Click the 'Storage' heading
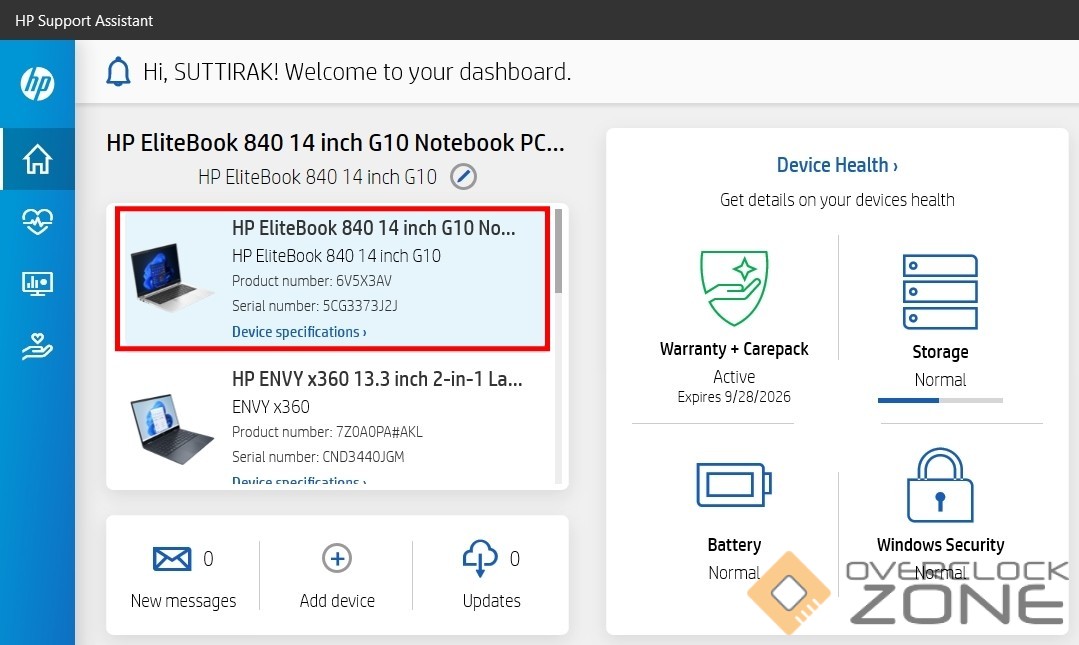This screenshot has width=1079, height=645. [x=940, y=352]
